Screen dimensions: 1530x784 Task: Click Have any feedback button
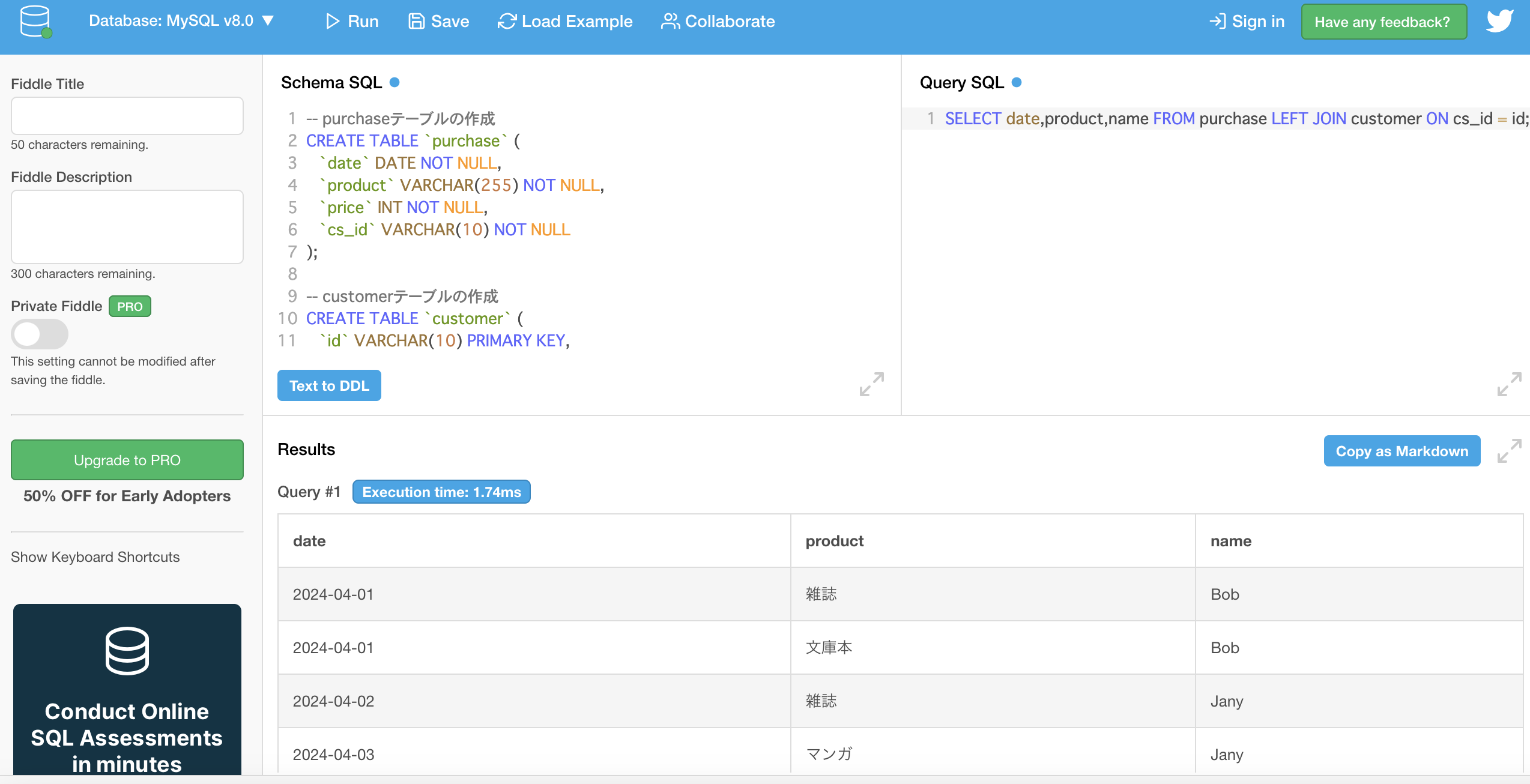point(1383,22)
